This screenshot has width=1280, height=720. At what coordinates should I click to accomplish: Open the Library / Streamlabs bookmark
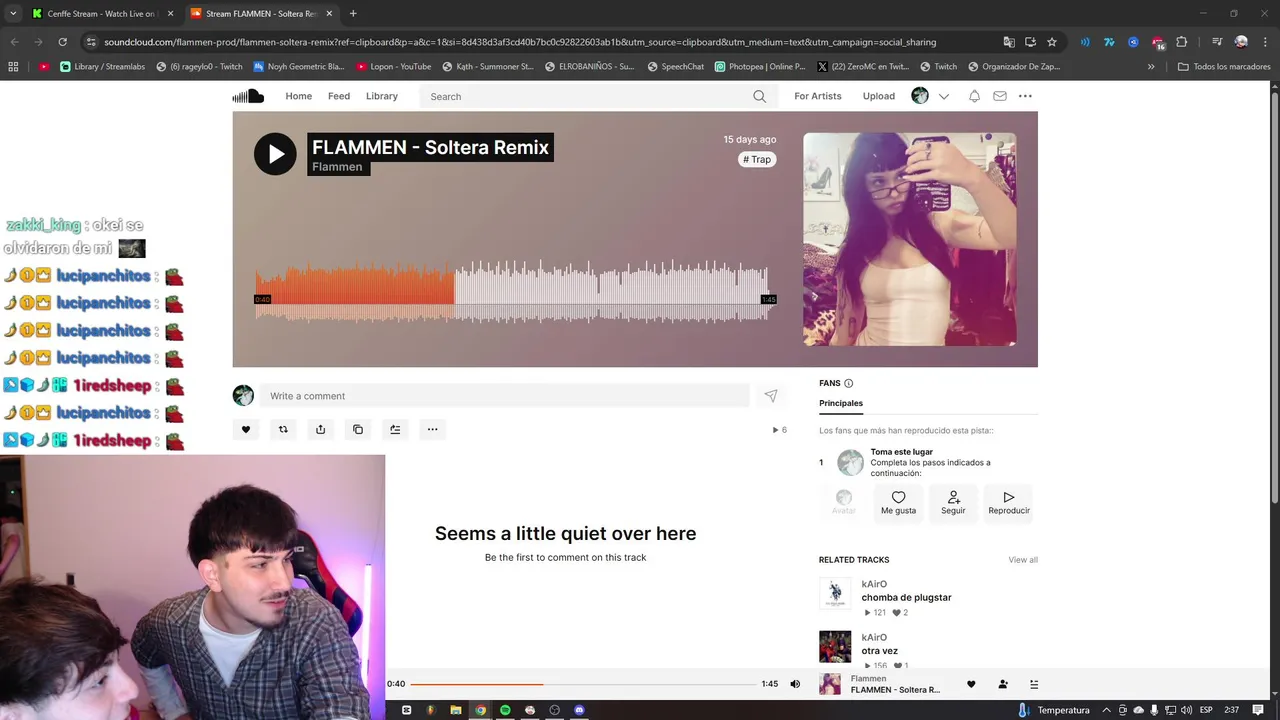[x=103, y=67]
